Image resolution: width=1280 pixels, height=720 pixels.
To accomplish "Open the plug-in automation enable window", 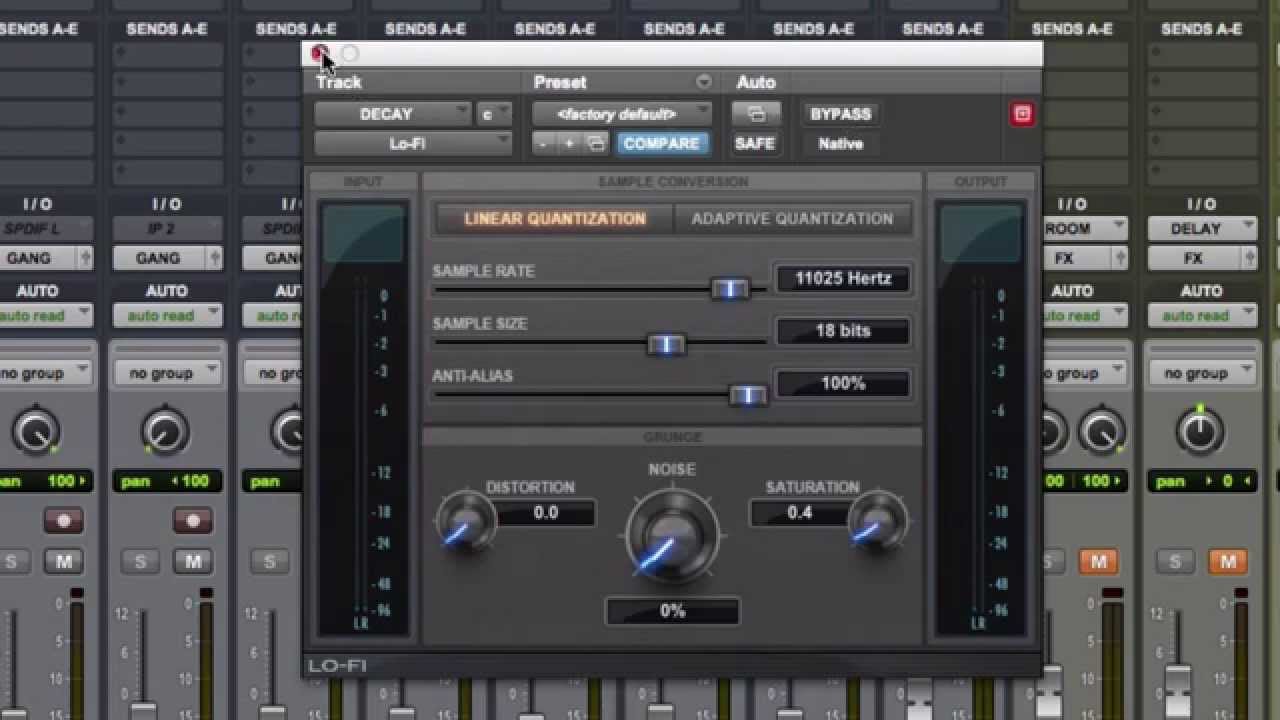I will (755, 114).
